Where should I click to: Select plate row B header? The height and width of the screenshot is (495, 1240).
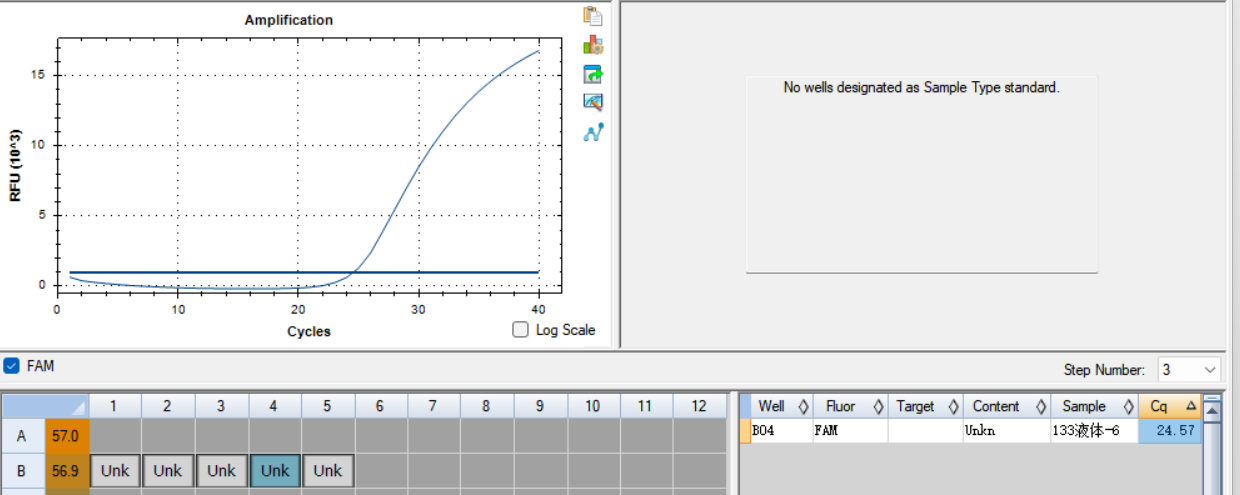click(x=23, y=471)
